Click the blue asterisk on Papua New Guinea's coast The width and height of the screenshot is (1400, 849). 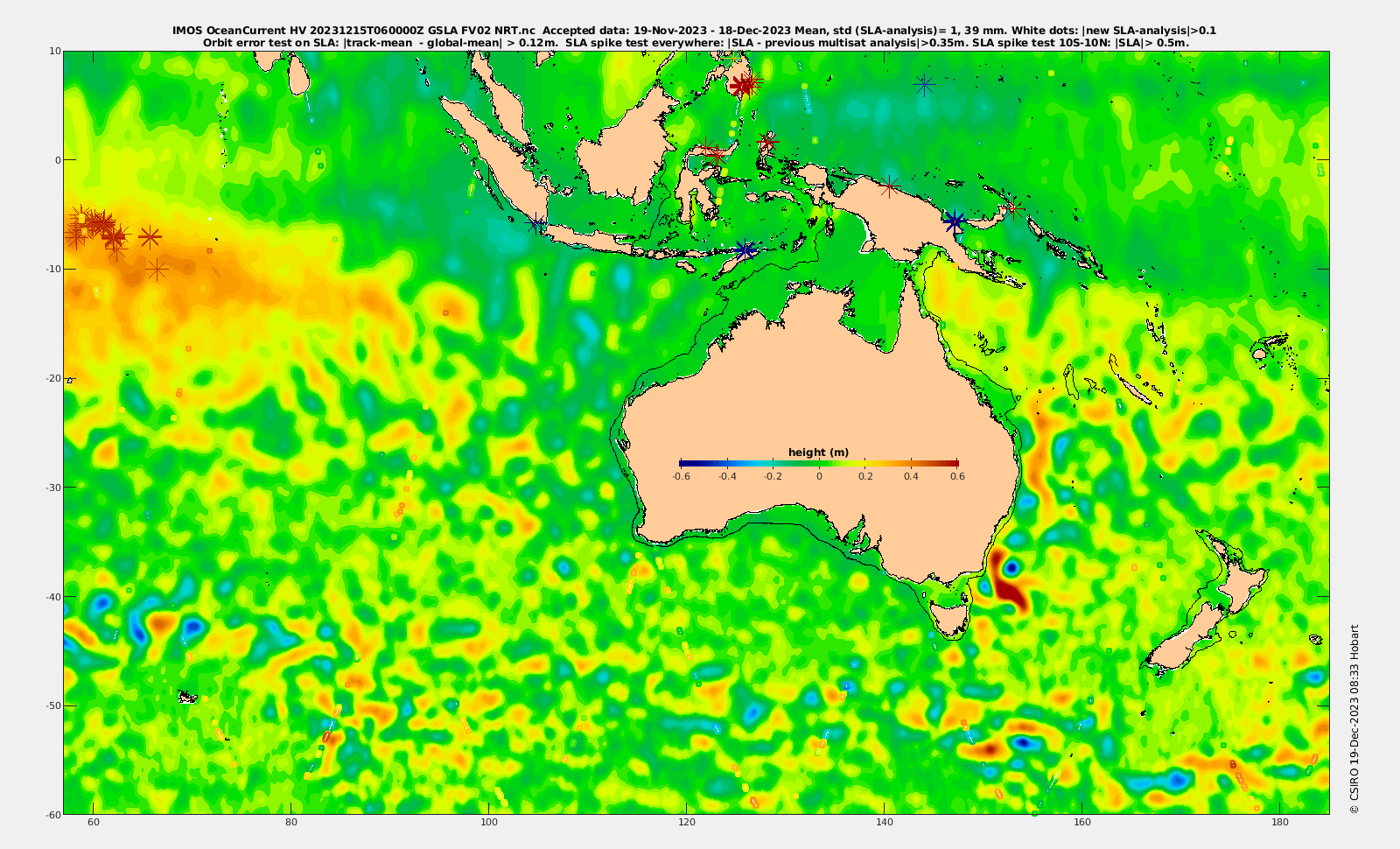click(955, 221)
